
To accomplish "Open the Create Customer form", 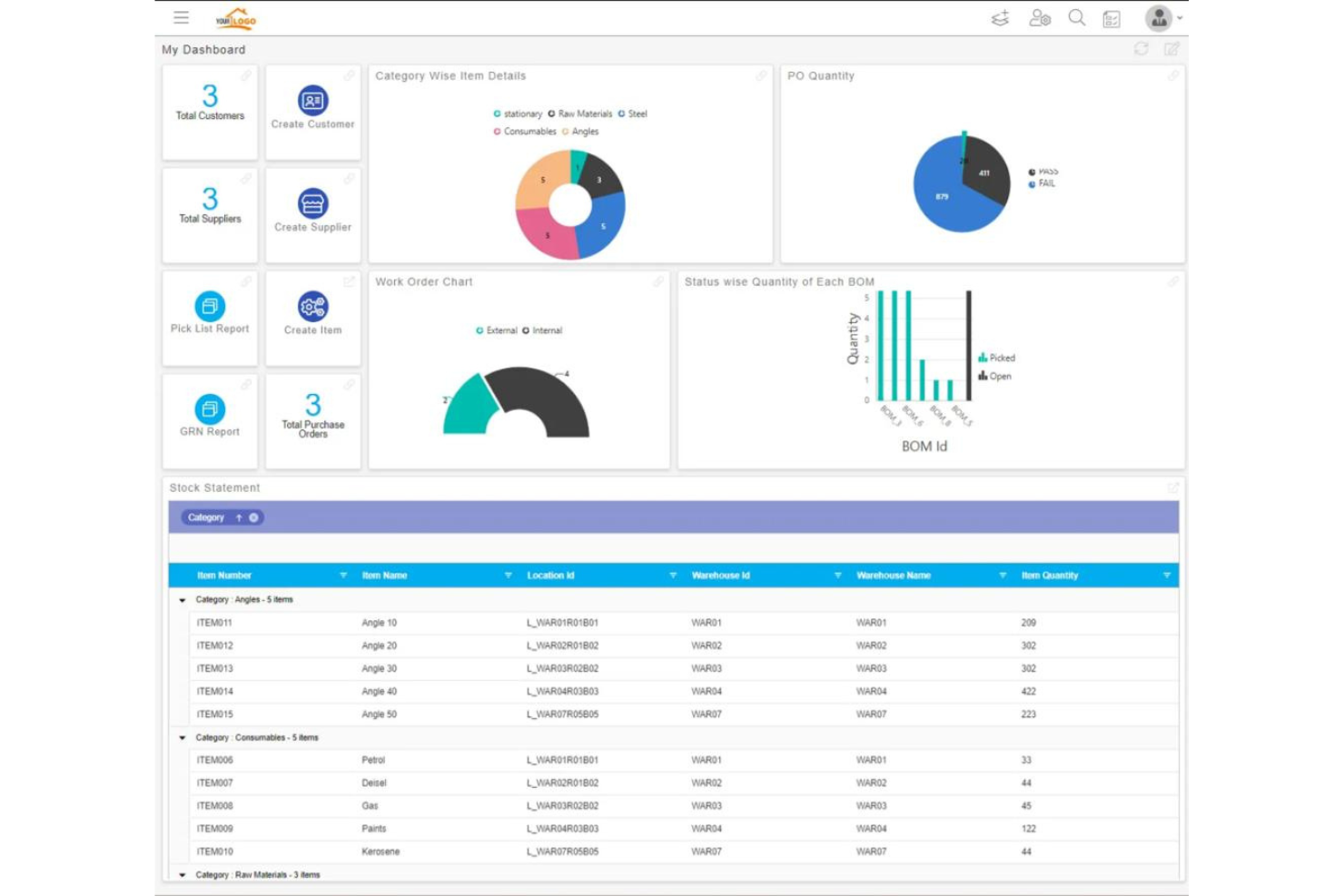I will 312,111.
